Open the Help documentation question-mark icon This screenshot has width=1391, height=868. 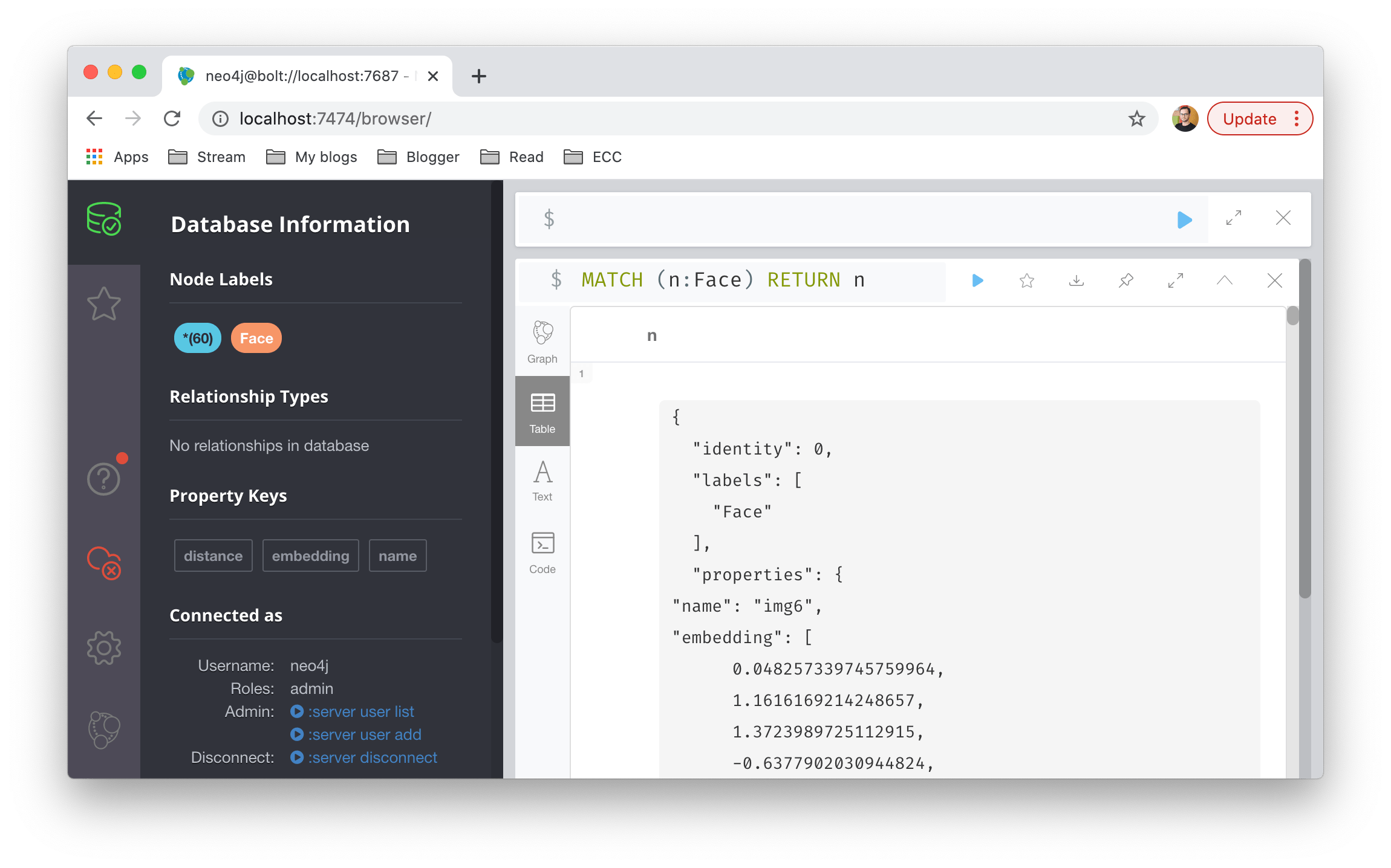coord(104,478)
